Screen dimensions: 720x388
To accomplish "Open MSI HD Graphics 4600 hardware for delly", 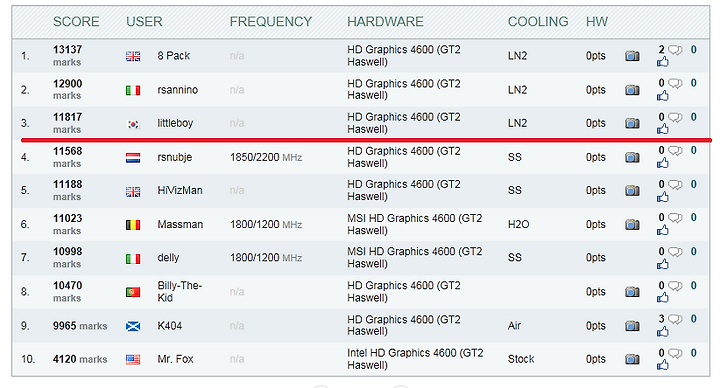I will (415, 258).
